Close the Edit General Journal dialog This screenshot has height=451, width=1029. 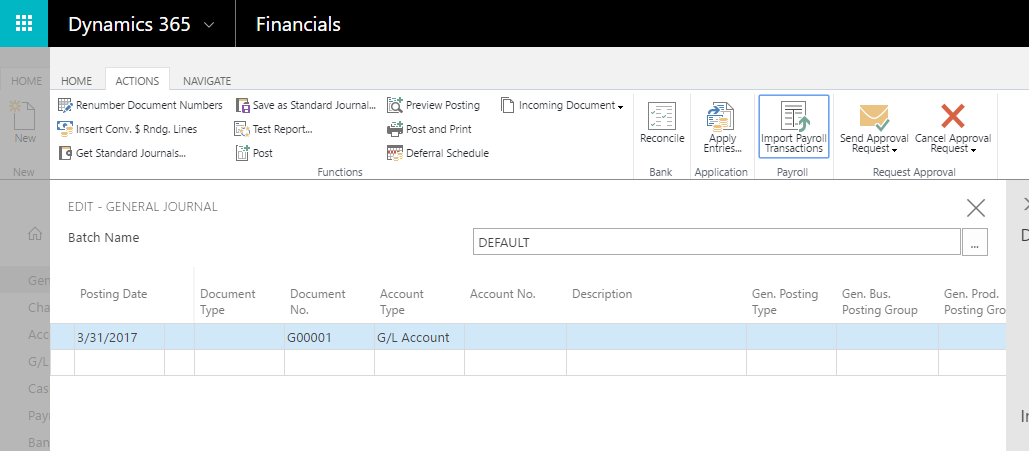(976, 208)
